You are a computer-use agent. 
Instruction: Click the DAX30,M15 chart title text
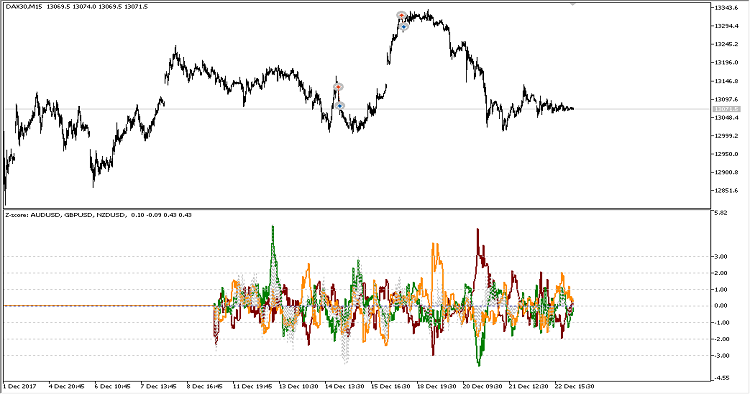[x=23, y=7]
